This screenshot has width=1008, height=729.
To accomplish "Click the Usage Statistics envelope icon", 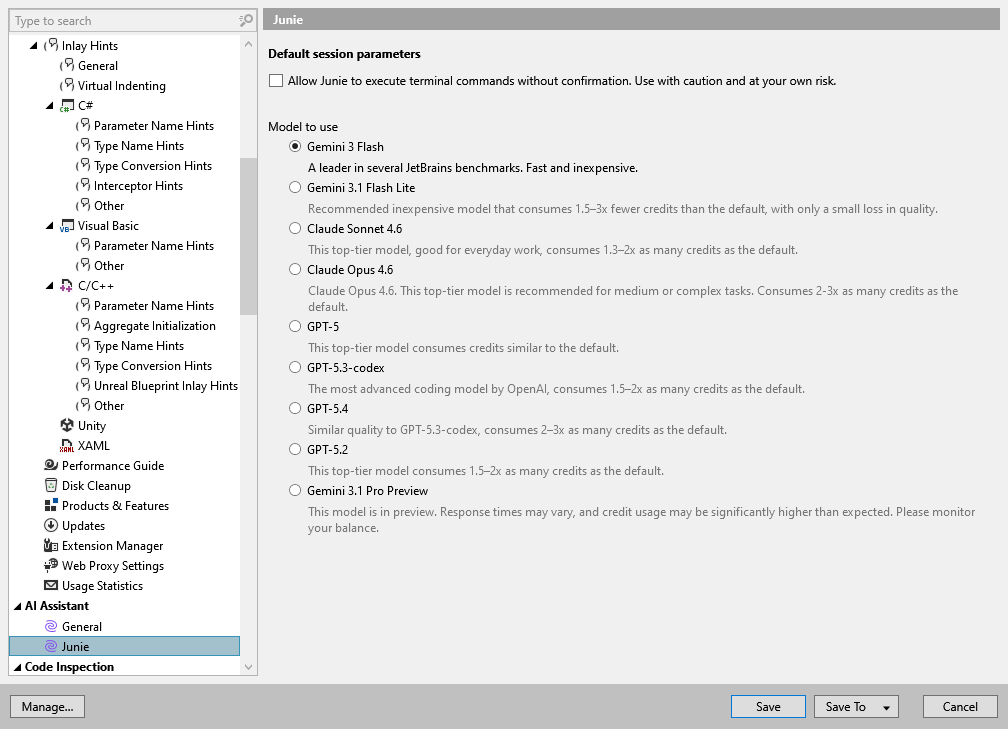I will pos(51,585).
